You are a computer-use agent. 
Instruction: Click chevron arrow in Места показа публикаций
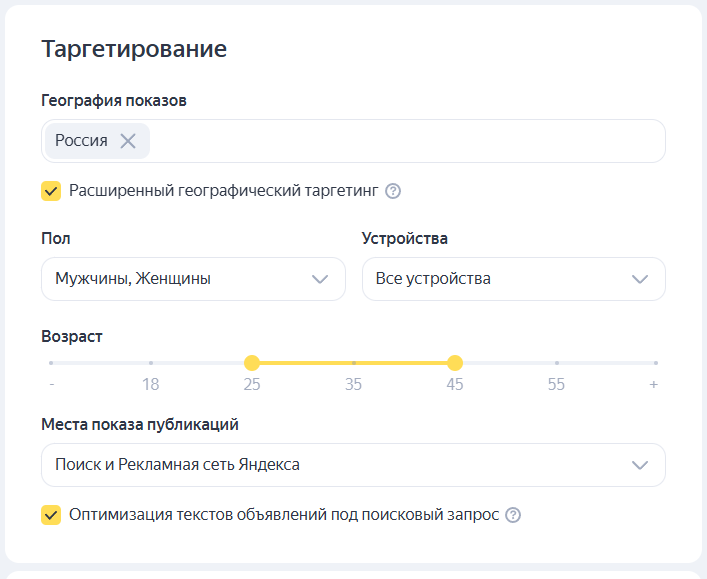click(x=640, y=465)
